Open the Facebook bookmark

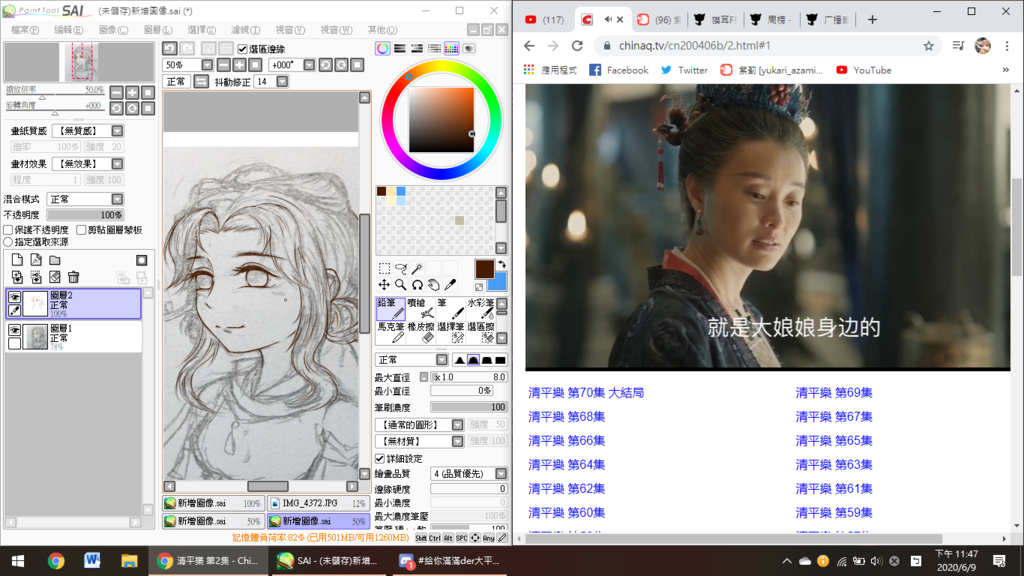618,70
